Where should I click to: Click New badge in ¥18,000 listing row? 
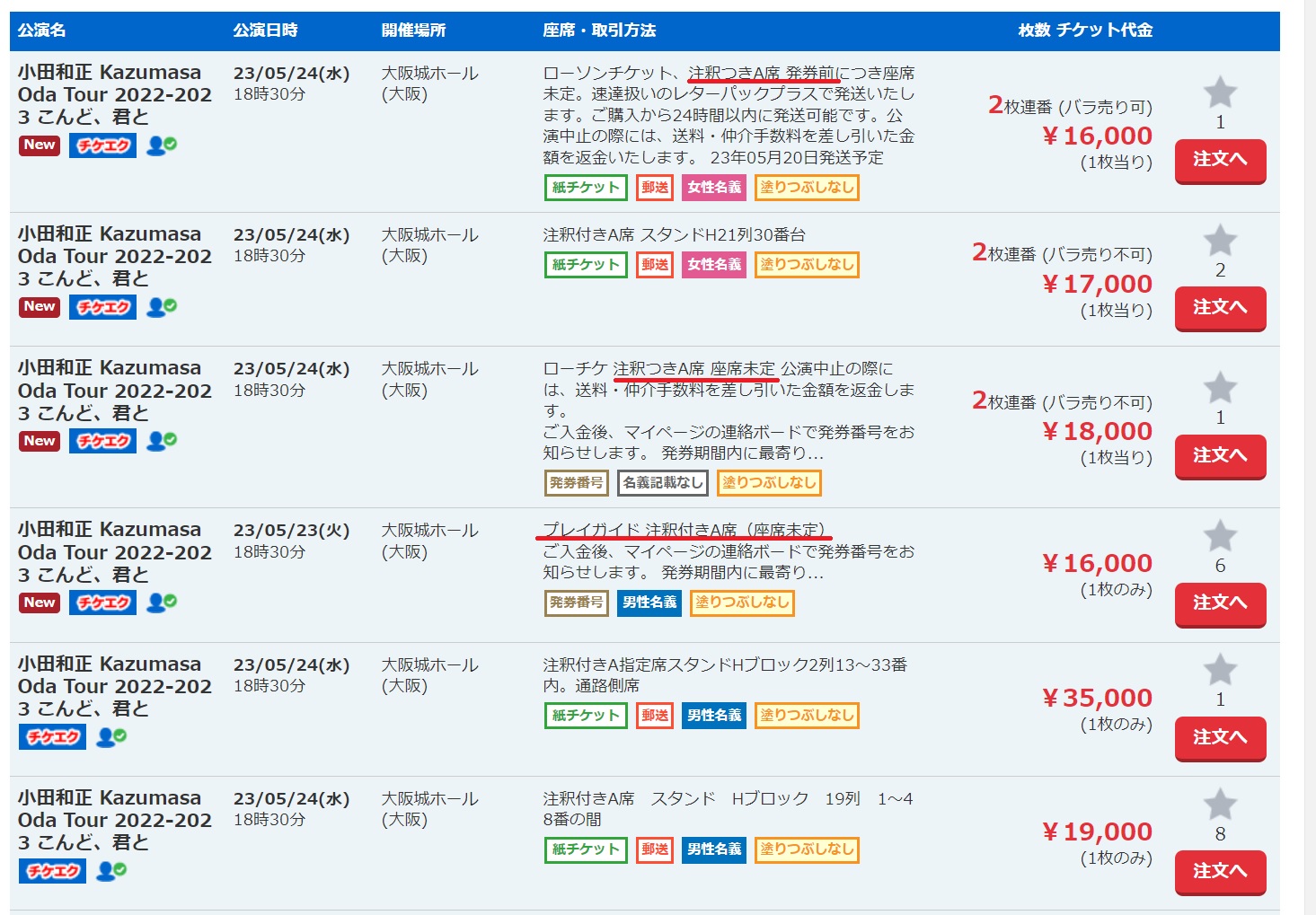click(40, 441)
